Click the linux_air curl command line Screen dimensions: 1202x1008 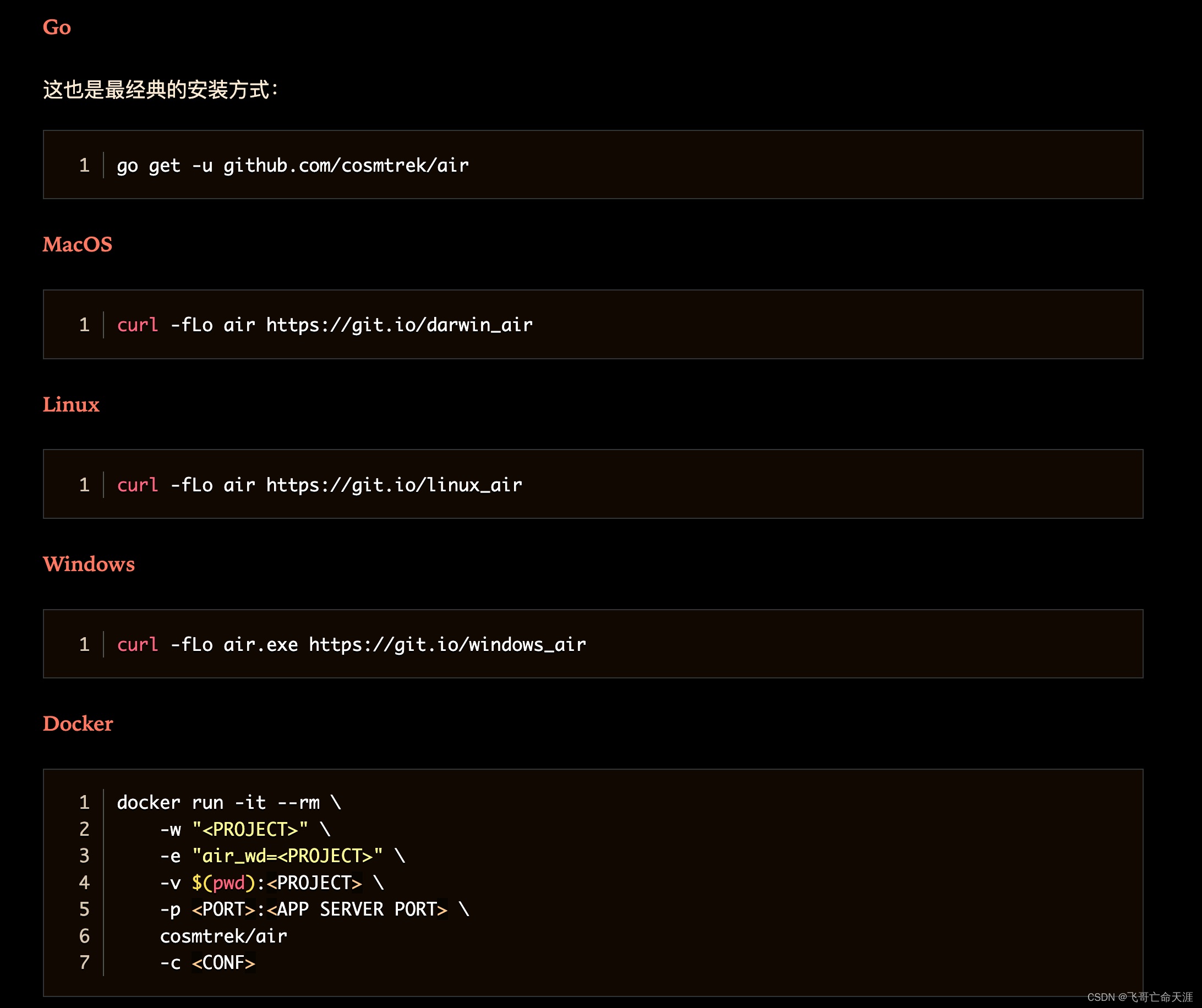[319, 485]
